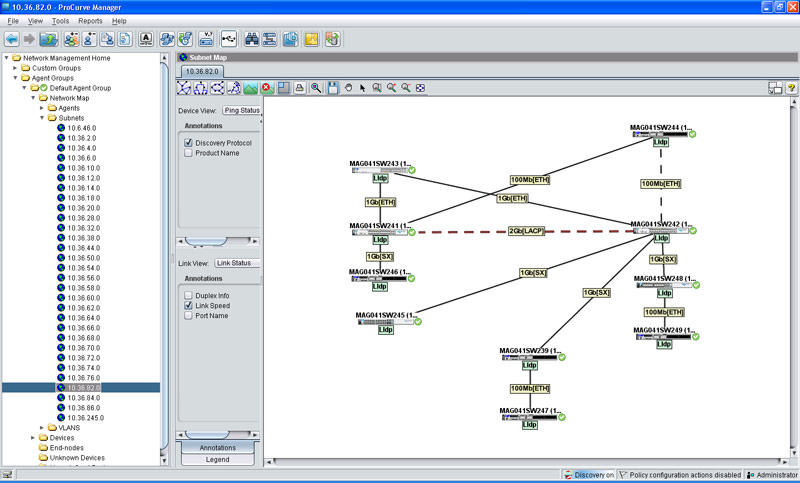
Task: Toggle the Discovery Protocol checkbox
Action: (x=188, y=143)
